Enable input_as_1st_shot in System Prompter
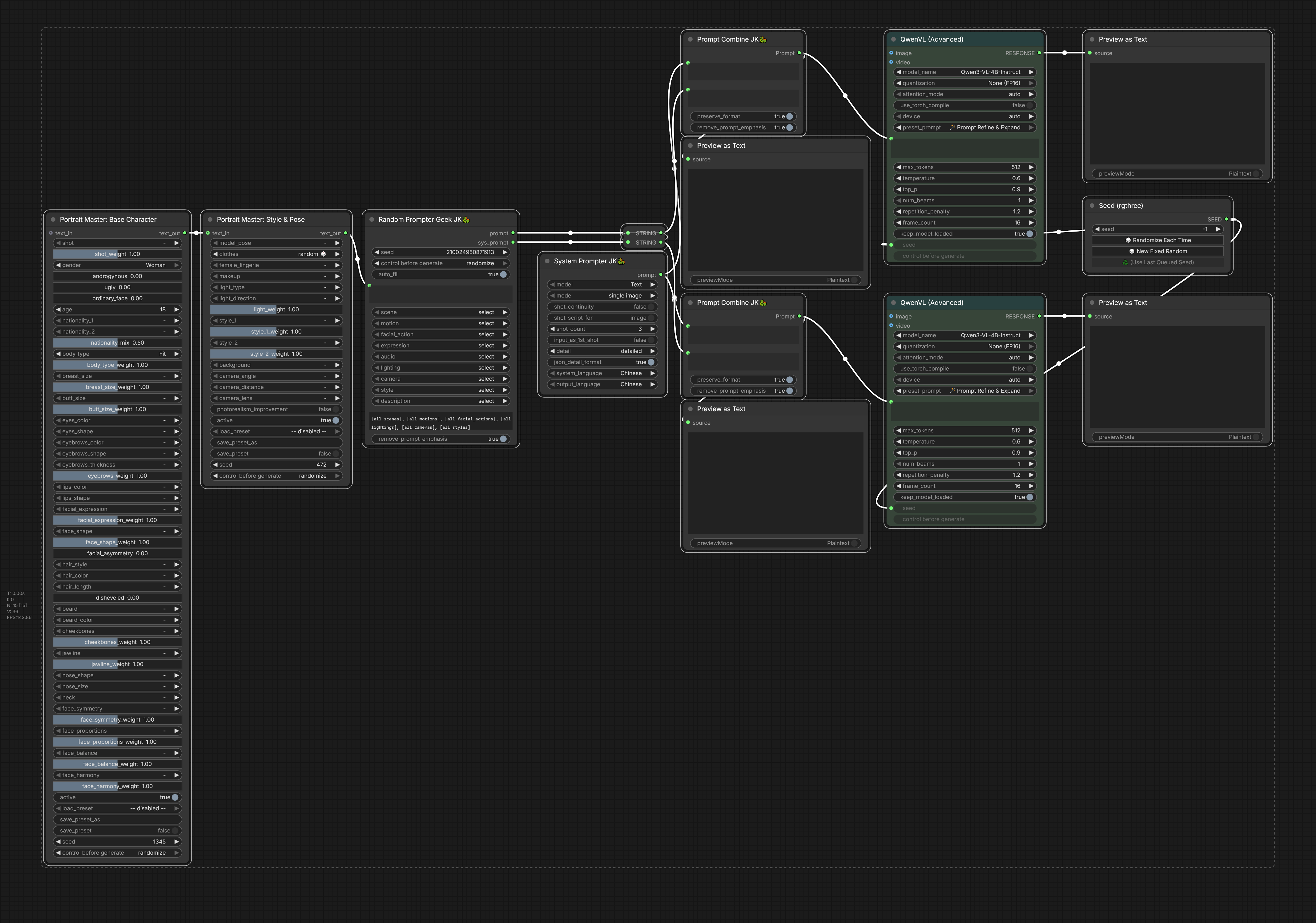 tap(602, 340)
